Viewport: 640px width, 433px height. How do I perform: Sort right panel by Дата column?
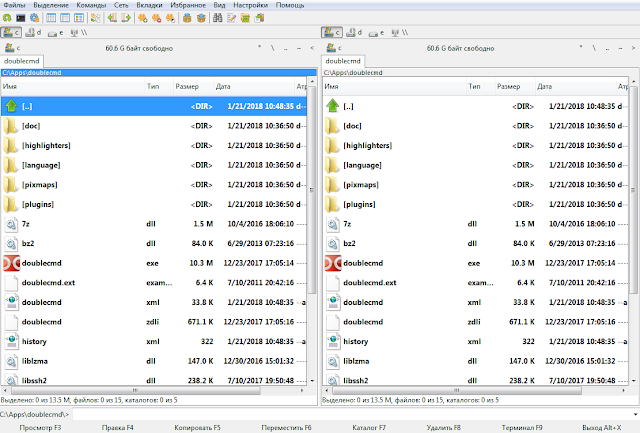[575, 87]
